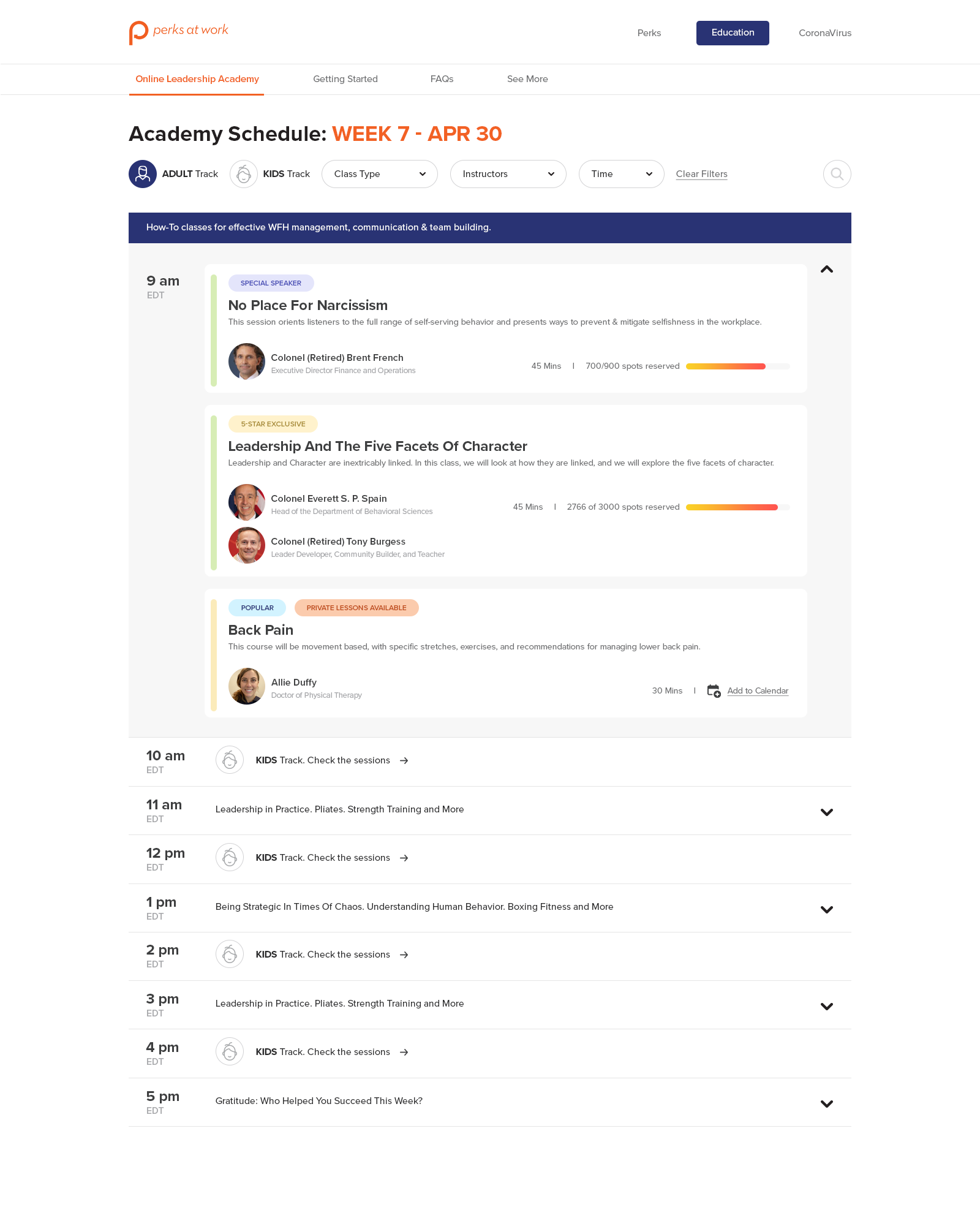Click the Perks at Work logo
The height and width of the screenshot is (1218, 980).
tap(178, 32)
